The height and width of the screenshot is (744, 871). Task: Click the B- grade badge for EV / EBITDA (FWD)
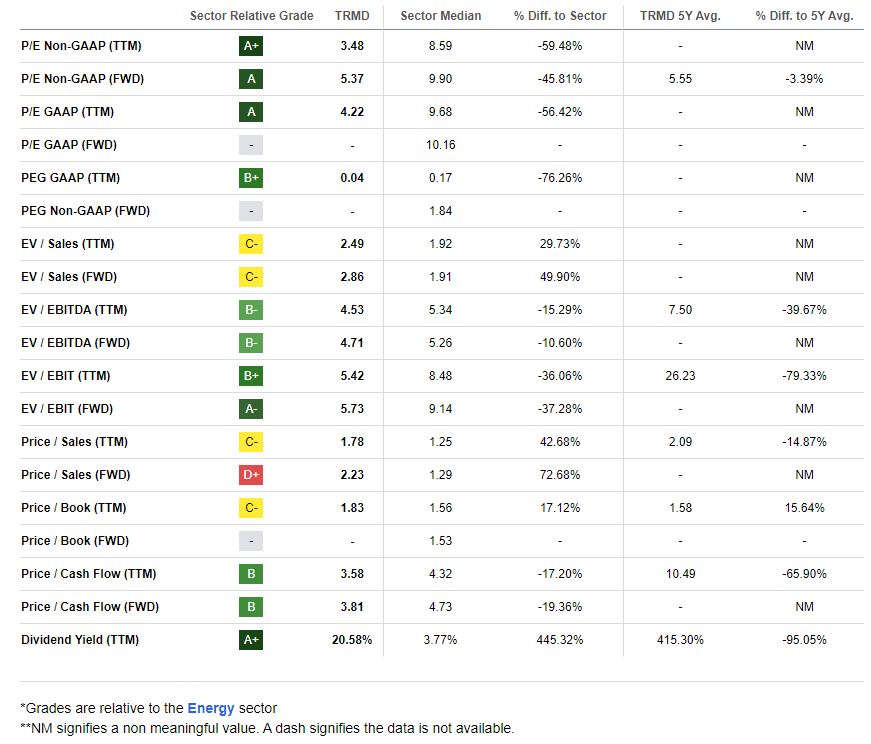click(x=251, y=343)
